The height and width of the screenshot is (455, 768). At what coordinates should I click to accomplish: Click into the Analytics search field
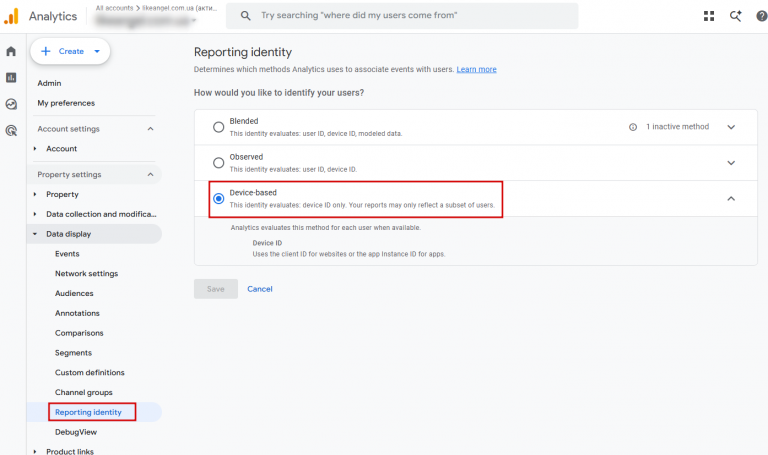tap(402, 16)
